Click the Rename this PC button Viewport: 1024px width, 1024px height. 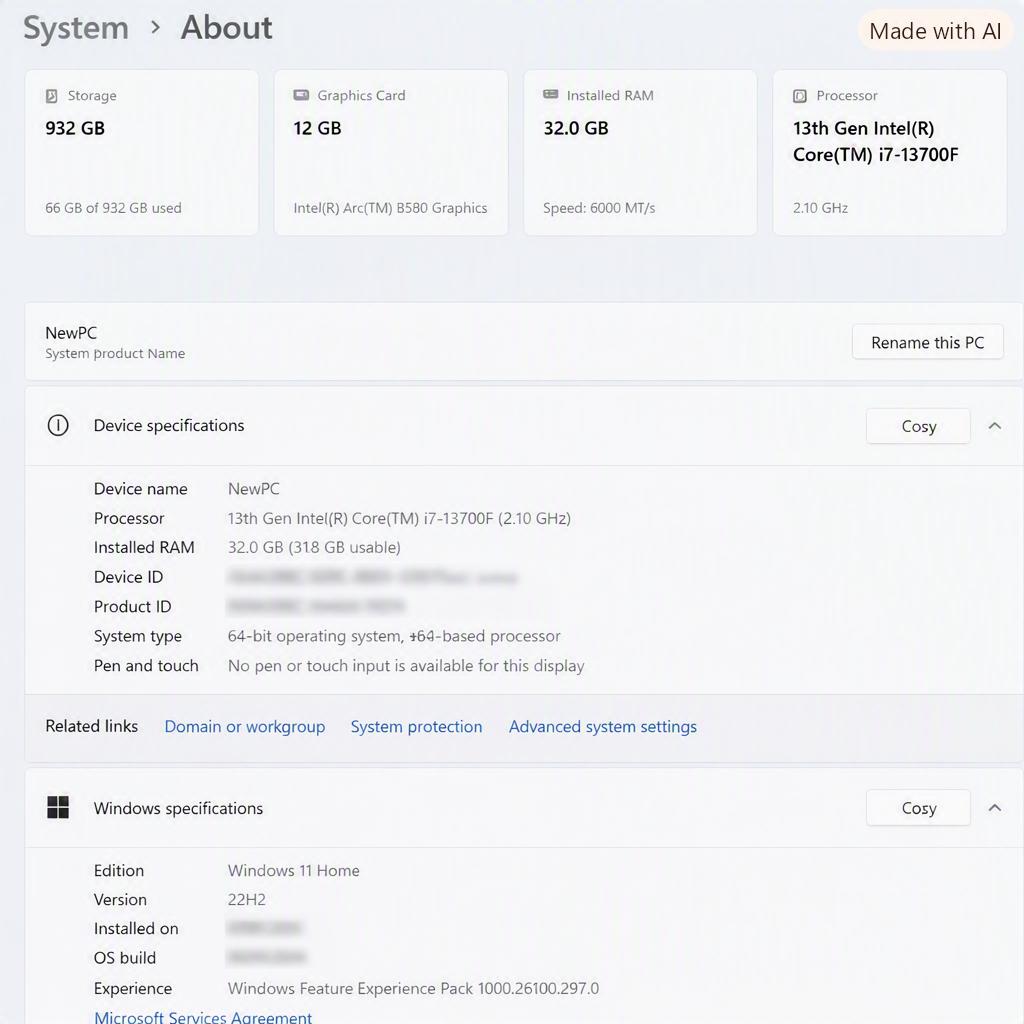[927, 342]
